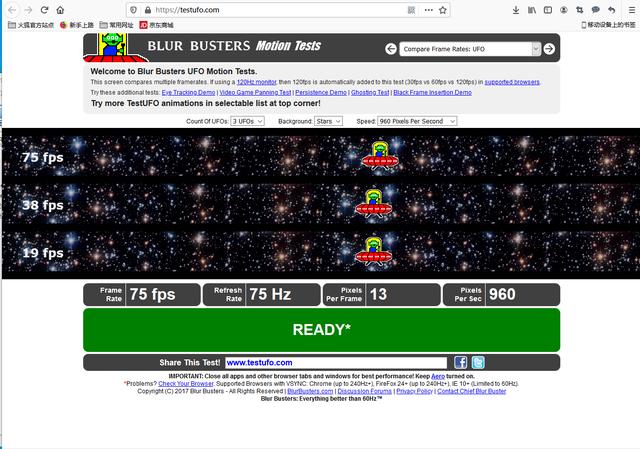
Task: Open the chat bubble toolbar icon
Action: tap(596, 10)
